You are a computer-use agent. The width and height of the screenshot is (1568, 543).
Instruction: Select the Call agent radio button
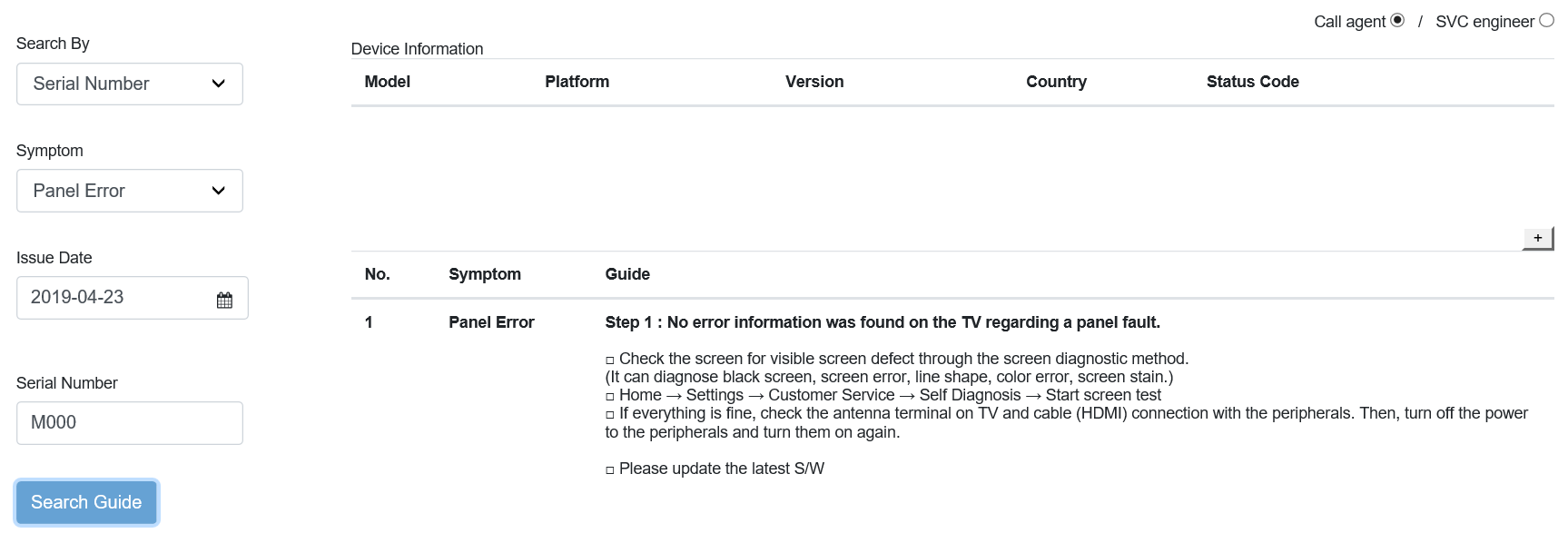coord(1397,20)
